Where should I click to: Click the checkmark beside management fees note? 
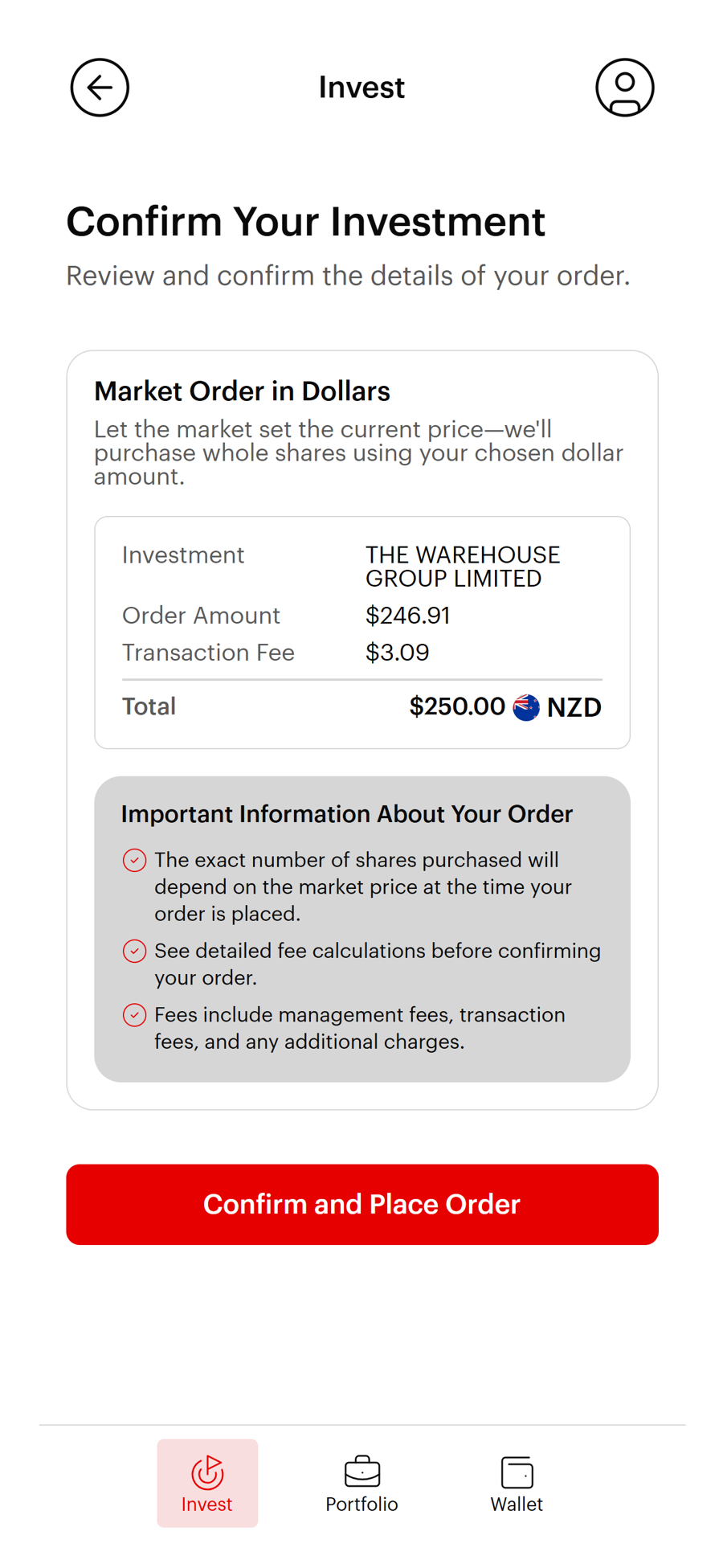pos(134,1015)
